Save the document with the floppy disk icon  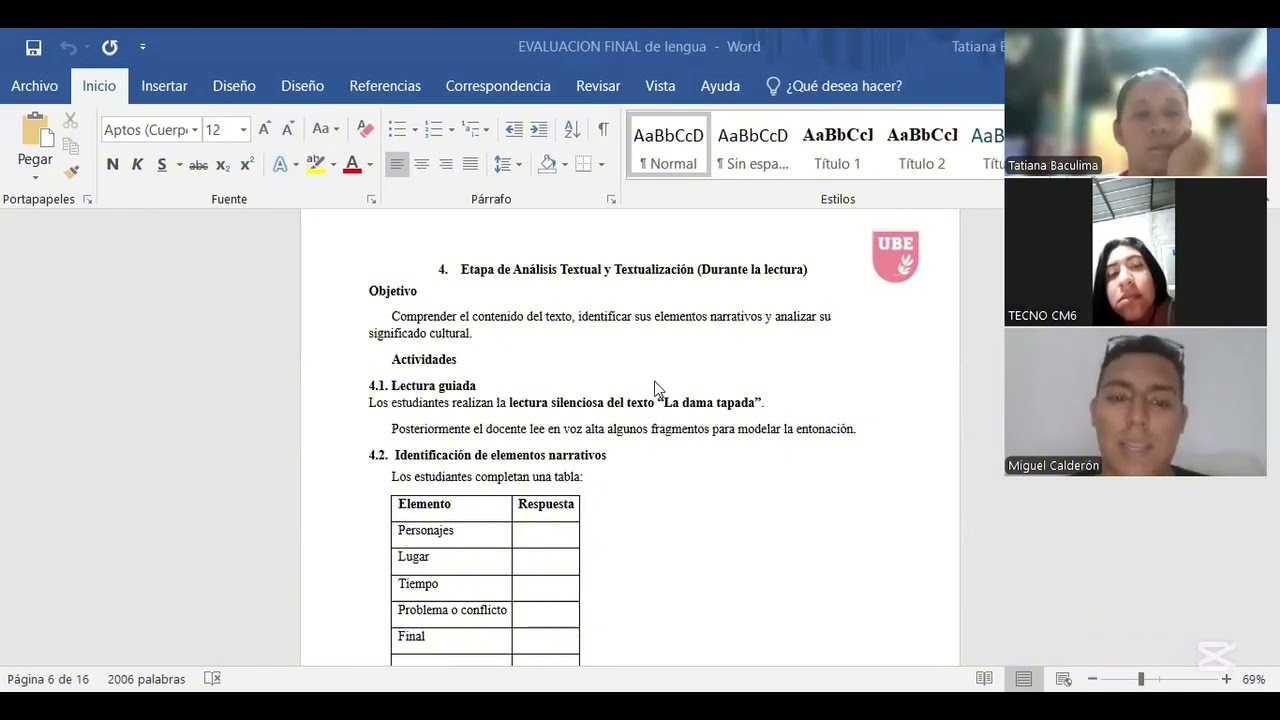[x=34, y=47]
